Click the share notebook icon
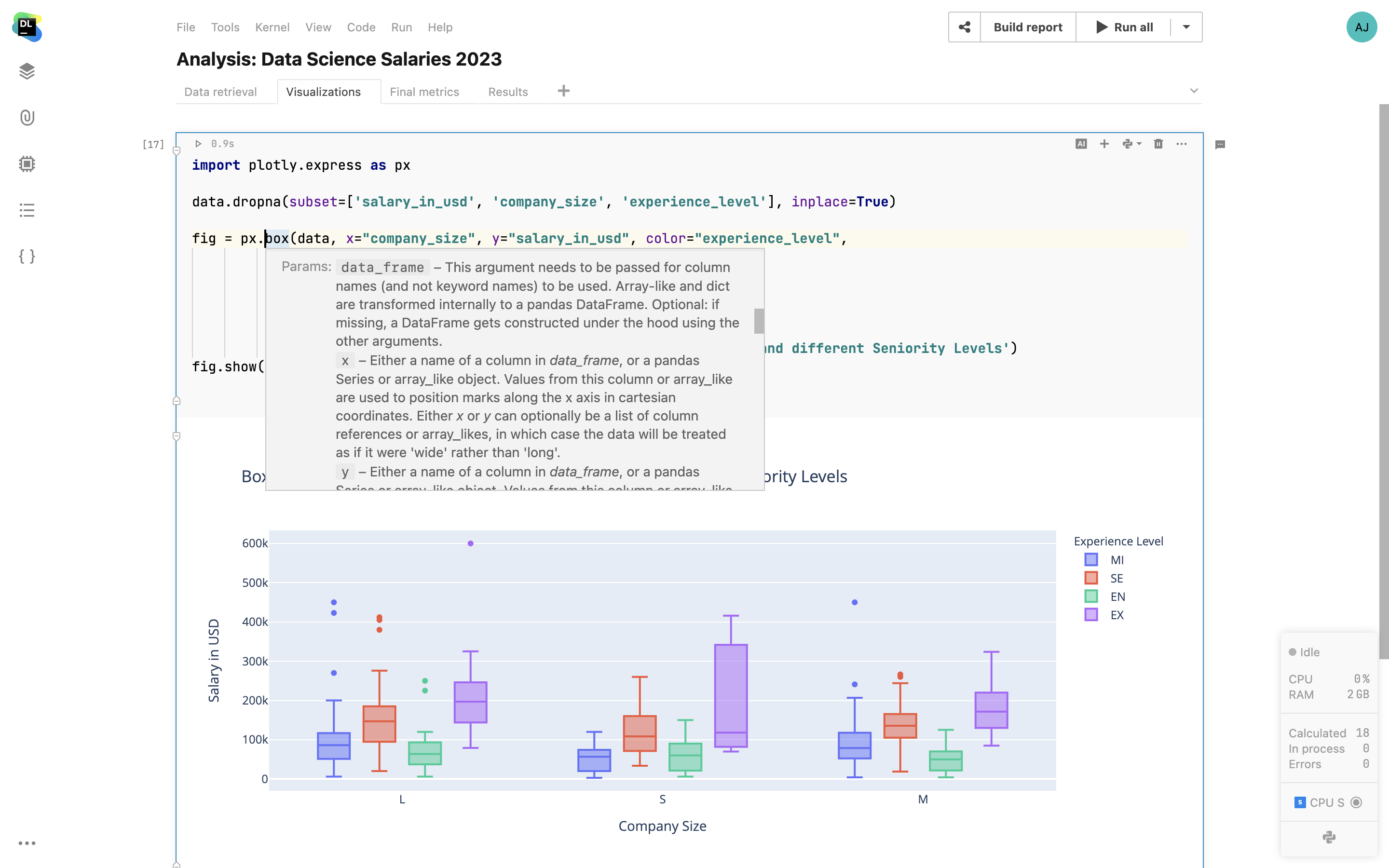 (964, 27)
